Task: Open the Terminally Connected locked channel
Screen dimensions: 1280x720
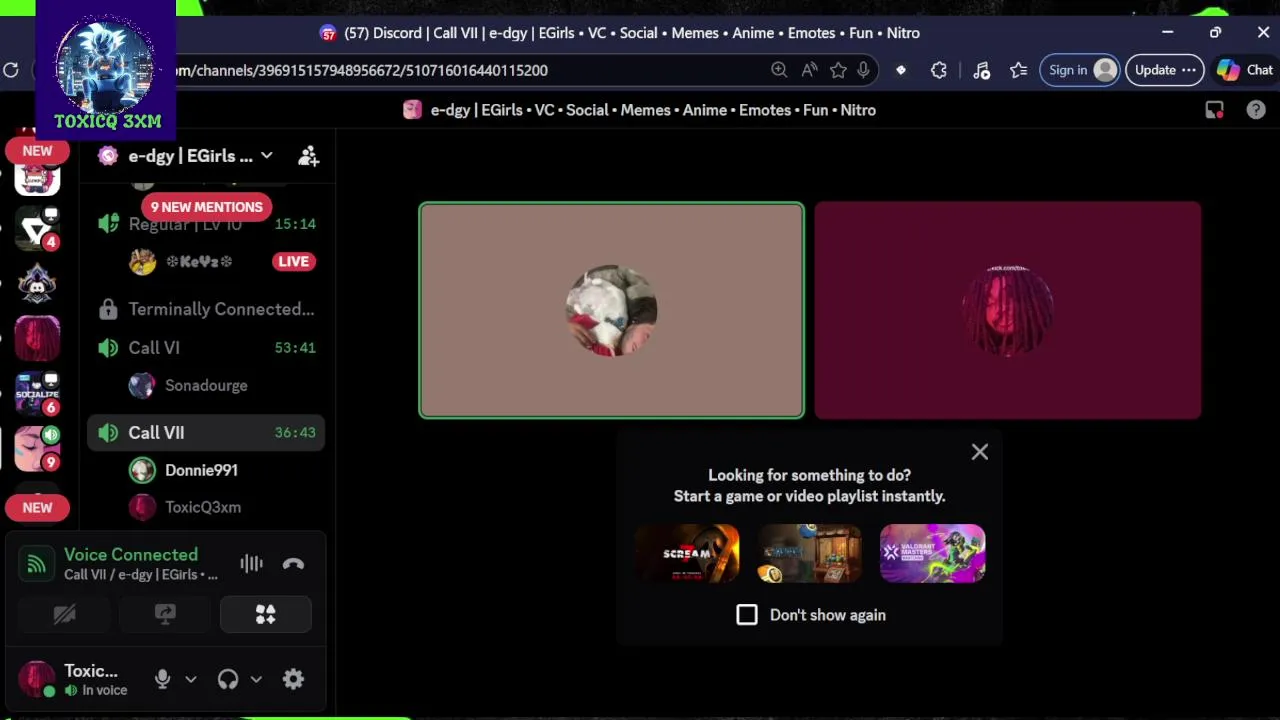Action: (x=207, y=309)
